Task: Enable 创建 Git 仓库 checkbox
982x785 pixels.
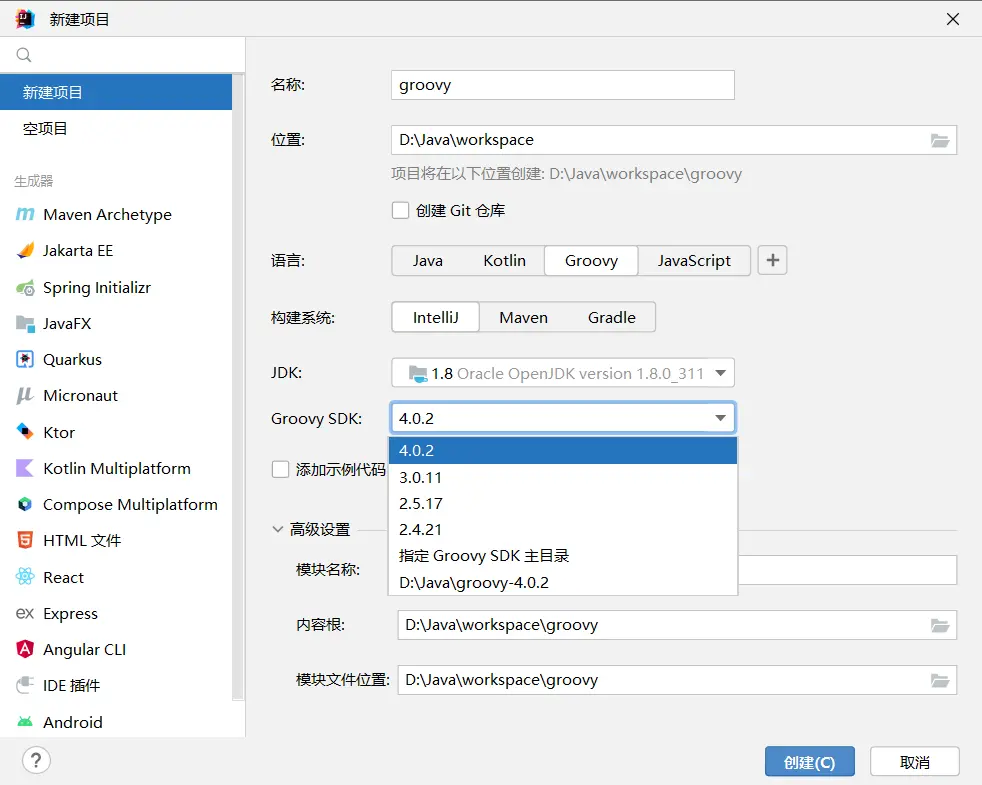Action: tap(400, 210)
